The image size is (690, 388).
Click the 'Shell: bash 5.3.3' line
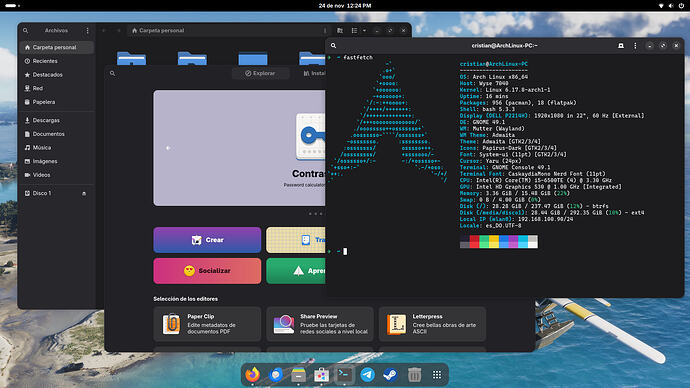(487, 109)
